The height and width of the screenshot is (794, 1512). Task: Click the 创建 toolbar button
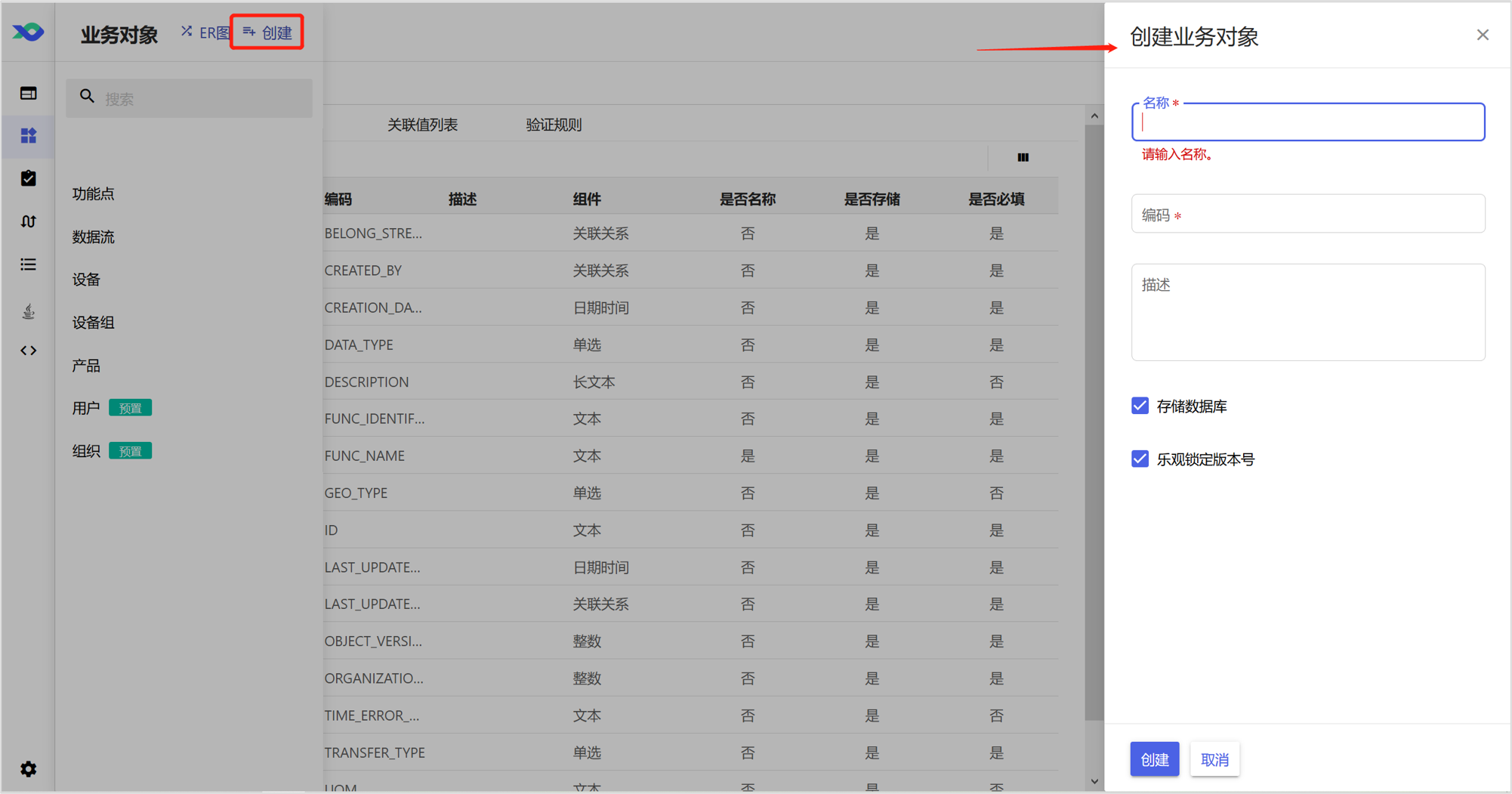267,32
